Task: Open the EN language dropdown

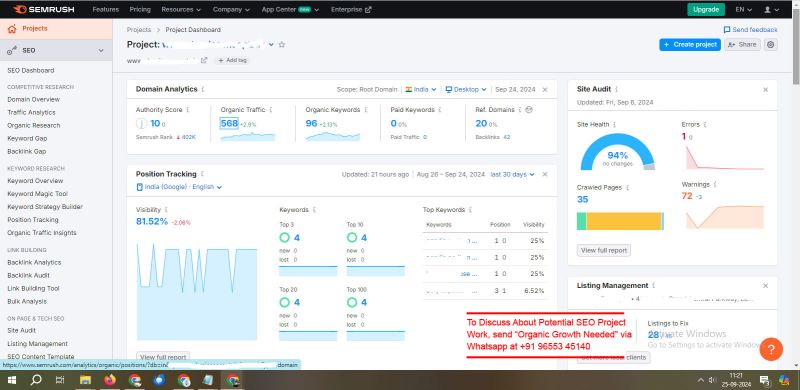Action: [743, 9]
